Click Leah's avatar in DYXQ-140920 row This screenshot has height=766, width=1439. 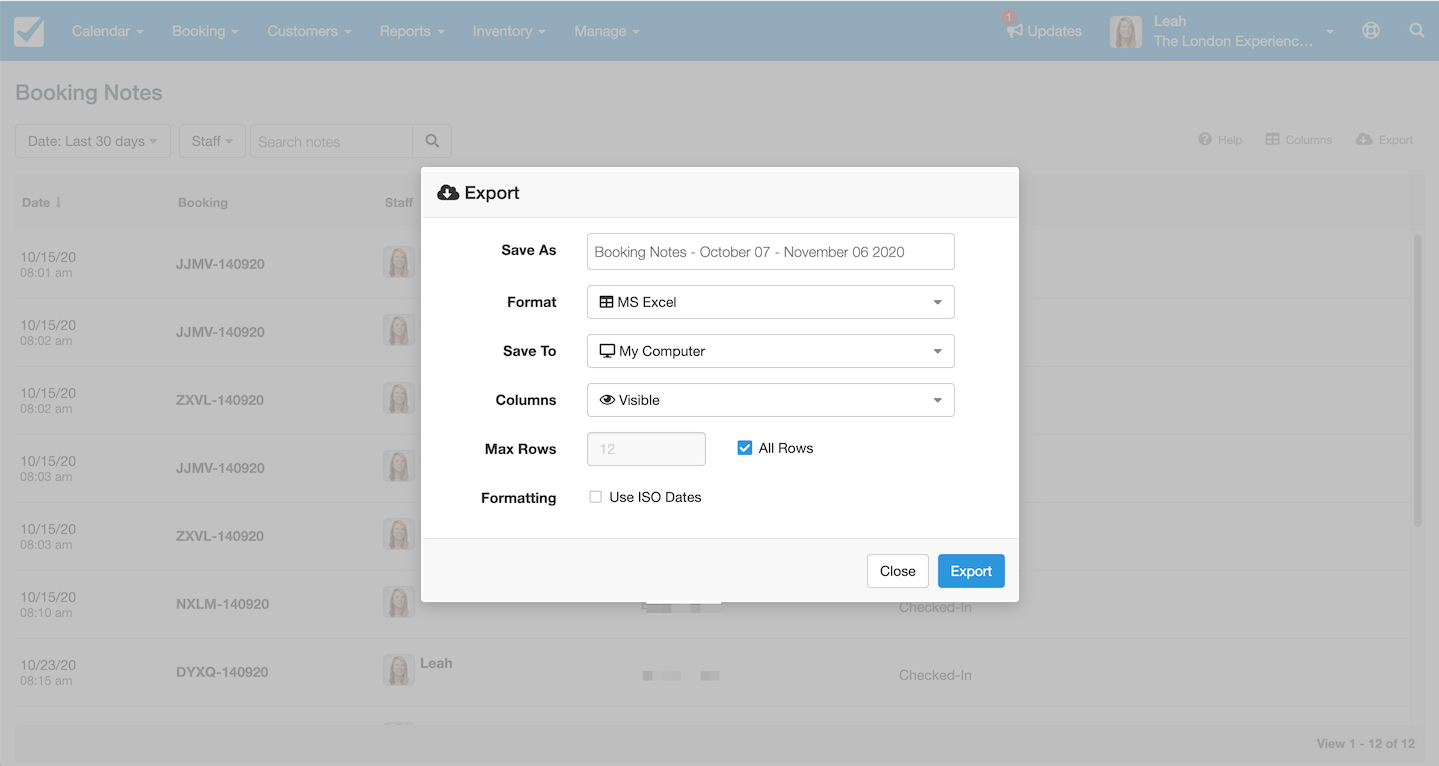pos(399,669)
